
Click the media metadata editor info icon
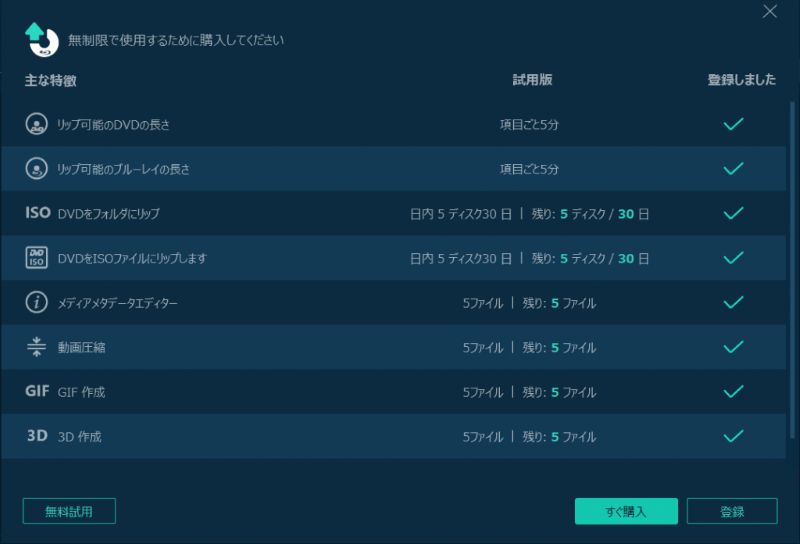(36, 302)
